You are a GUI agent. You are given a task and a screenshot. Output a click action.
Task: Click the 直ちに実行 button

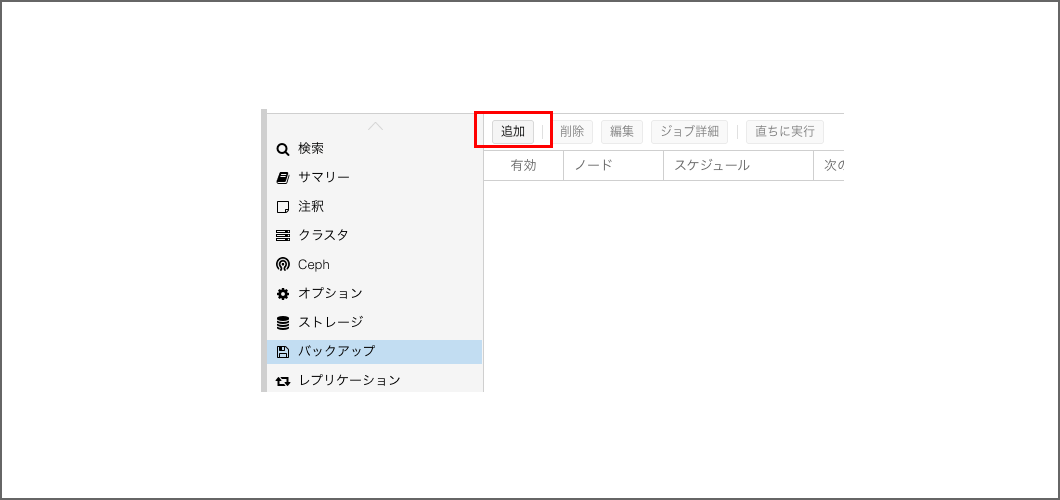pos(784,131)
